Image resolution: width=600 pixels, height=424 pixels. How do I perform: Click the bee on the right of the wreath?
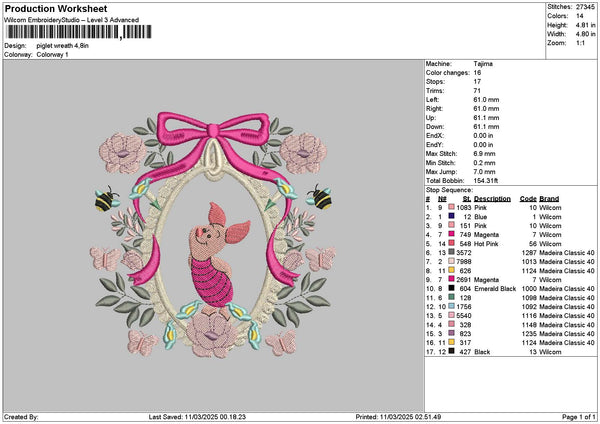320,197
